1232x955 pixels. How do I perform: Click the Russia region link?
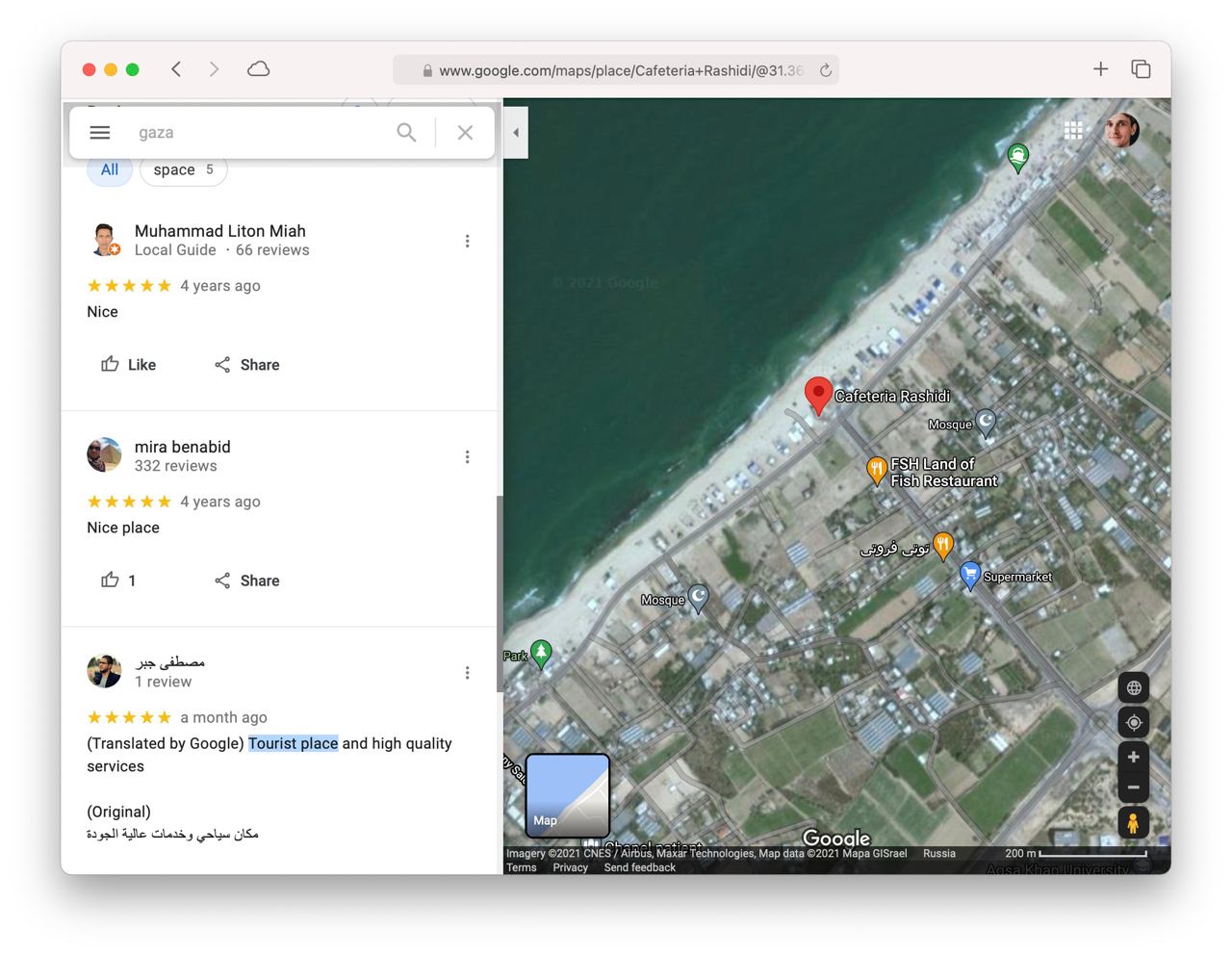(939, 853)
